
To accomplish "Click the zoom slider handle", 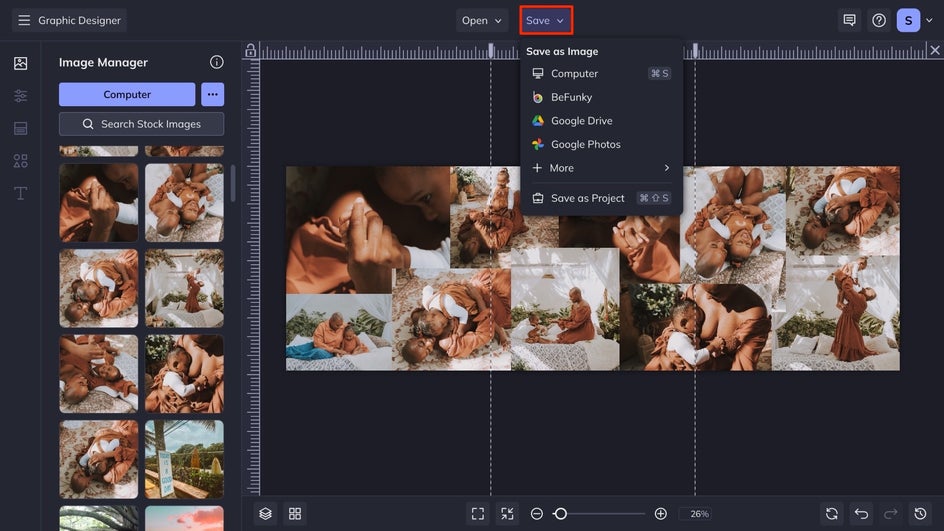I will 560,513.
